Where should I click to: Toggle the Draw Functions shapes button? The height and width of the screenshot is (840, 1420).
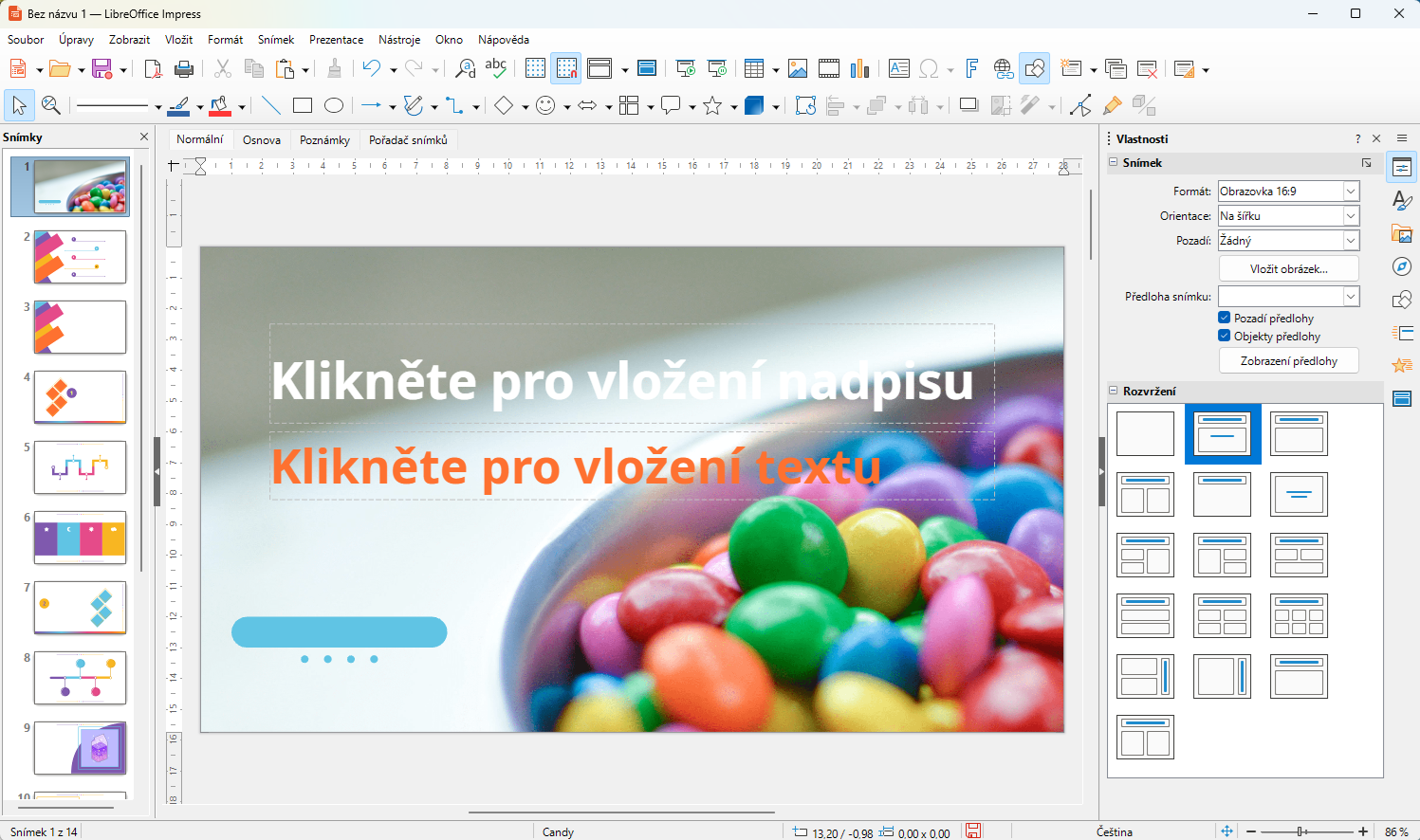coord(1035,68)
